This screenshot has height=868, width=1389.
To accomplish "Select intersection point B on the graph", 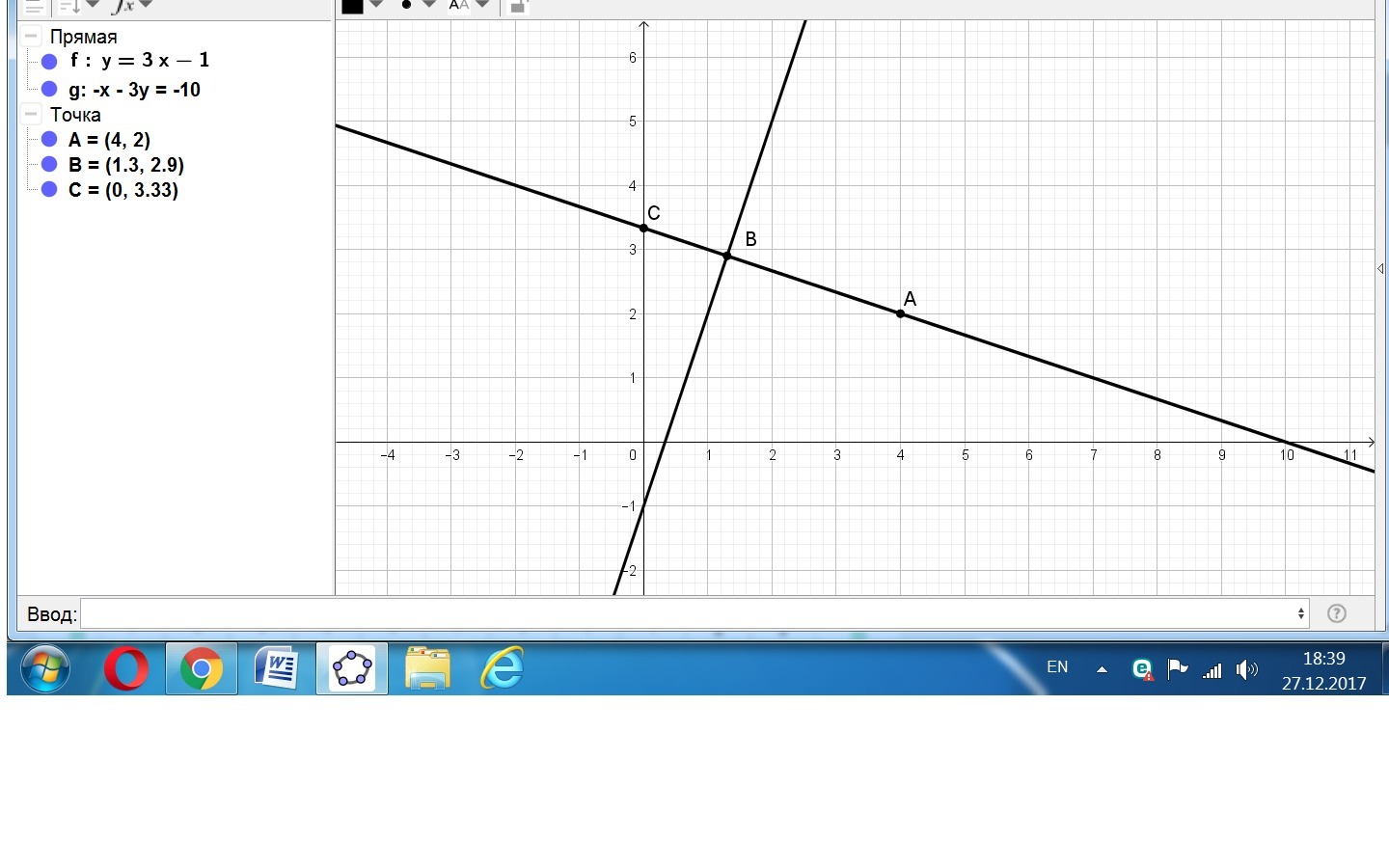I will pos(727,256).
